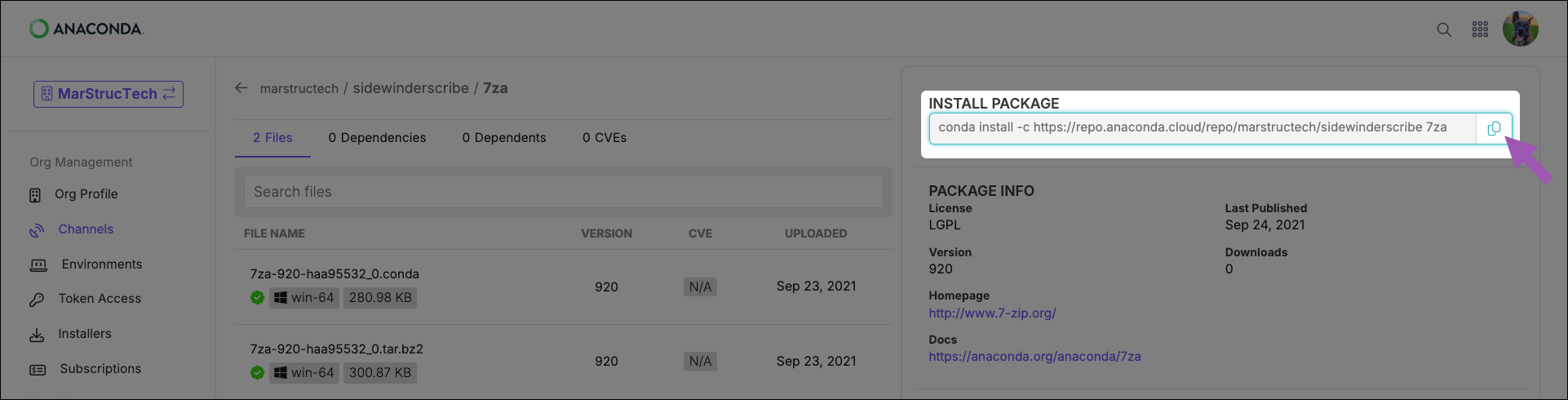Open the apps grid menu
Viewport: 1568px width, 400px height.
click(1480, 29)
